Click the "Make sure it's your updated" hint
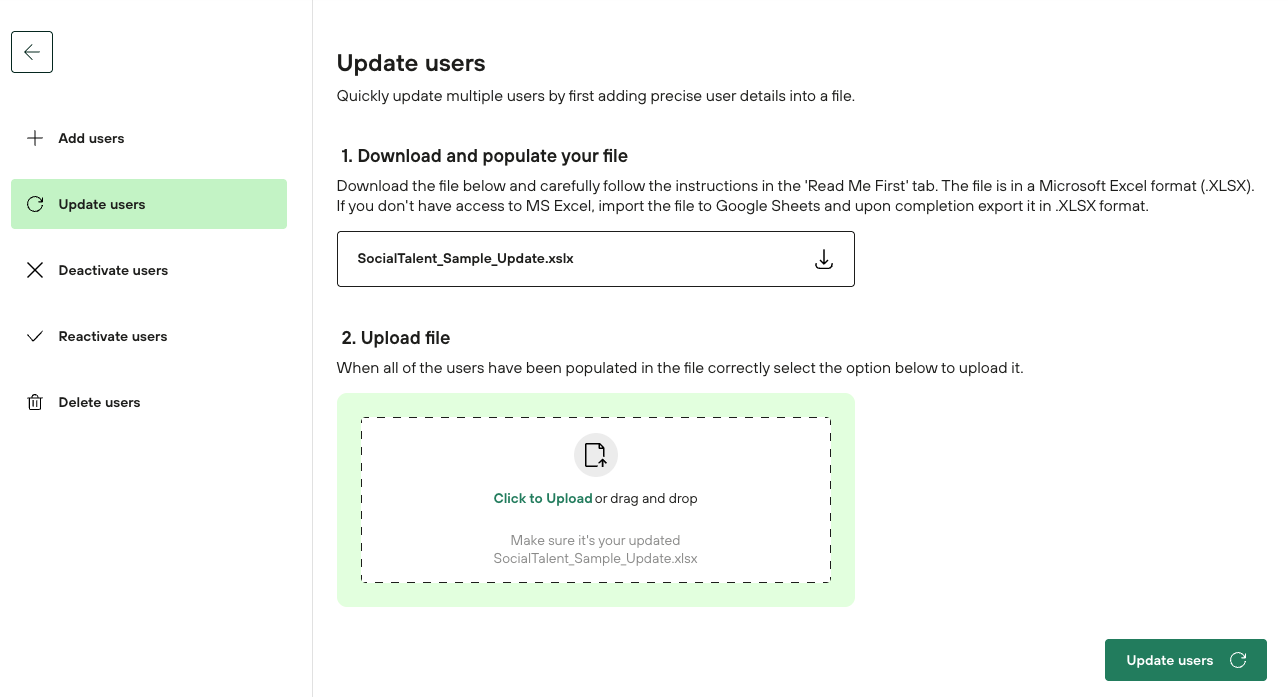The image size is (1288, 697). (x=595, y=540)
